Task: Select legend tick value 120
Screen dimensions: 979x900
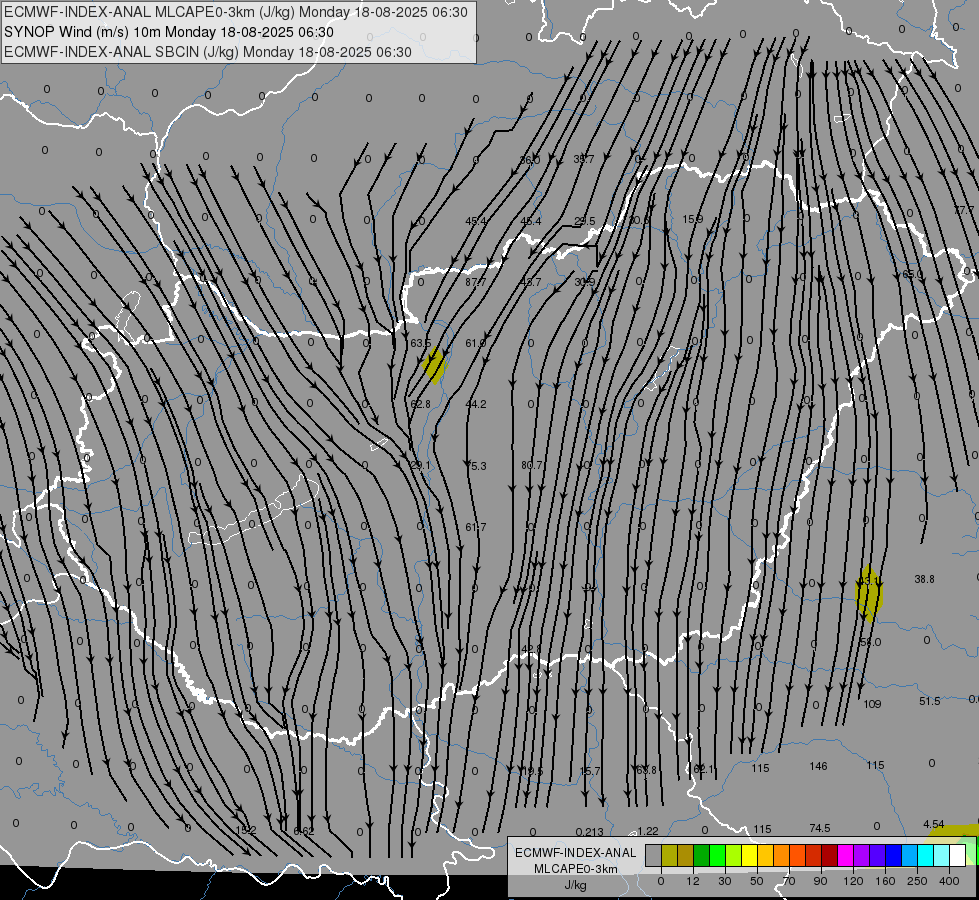Action: (x=853, y=881)
